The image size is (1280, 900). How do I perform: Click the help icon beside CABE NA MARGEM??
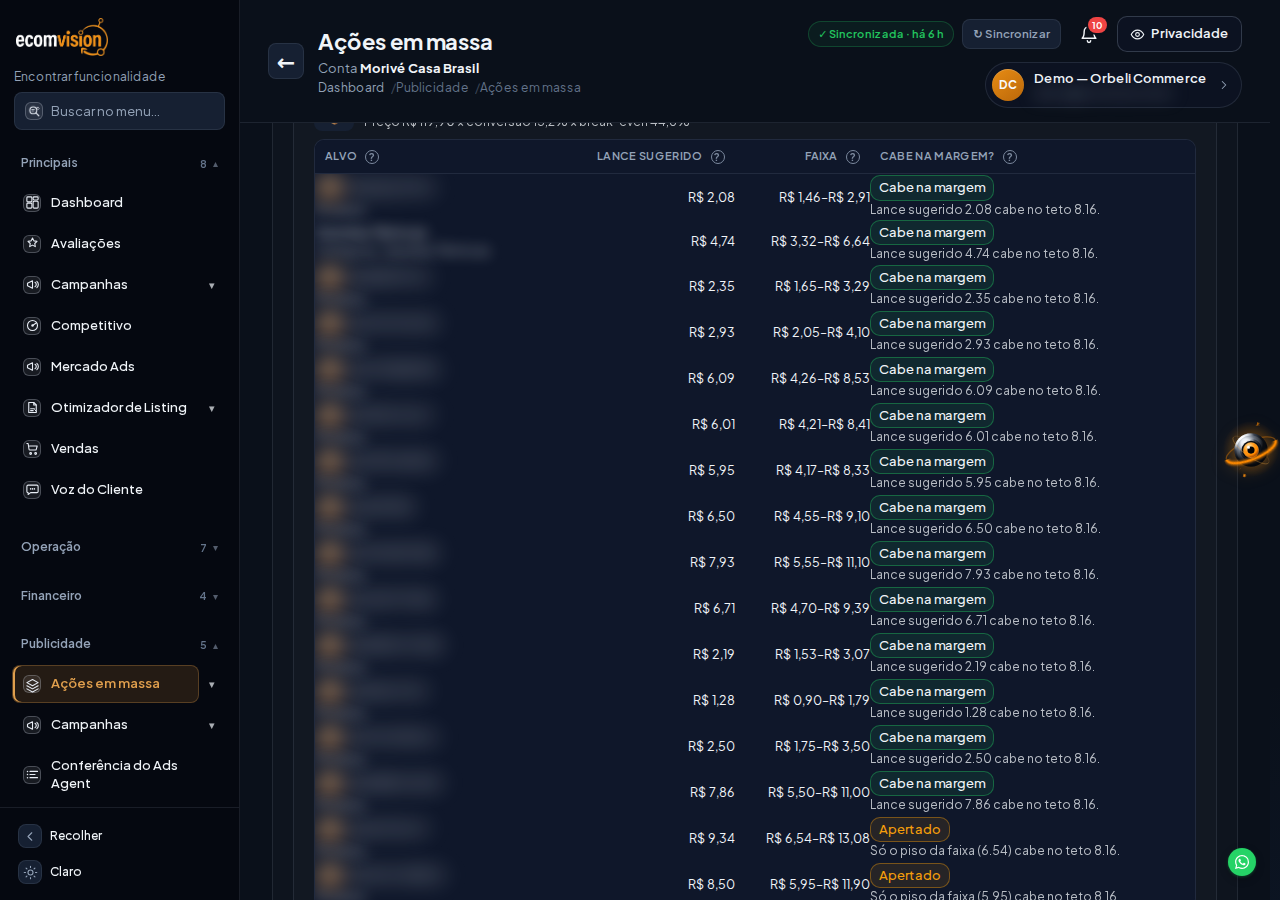tap(1010, 157)
